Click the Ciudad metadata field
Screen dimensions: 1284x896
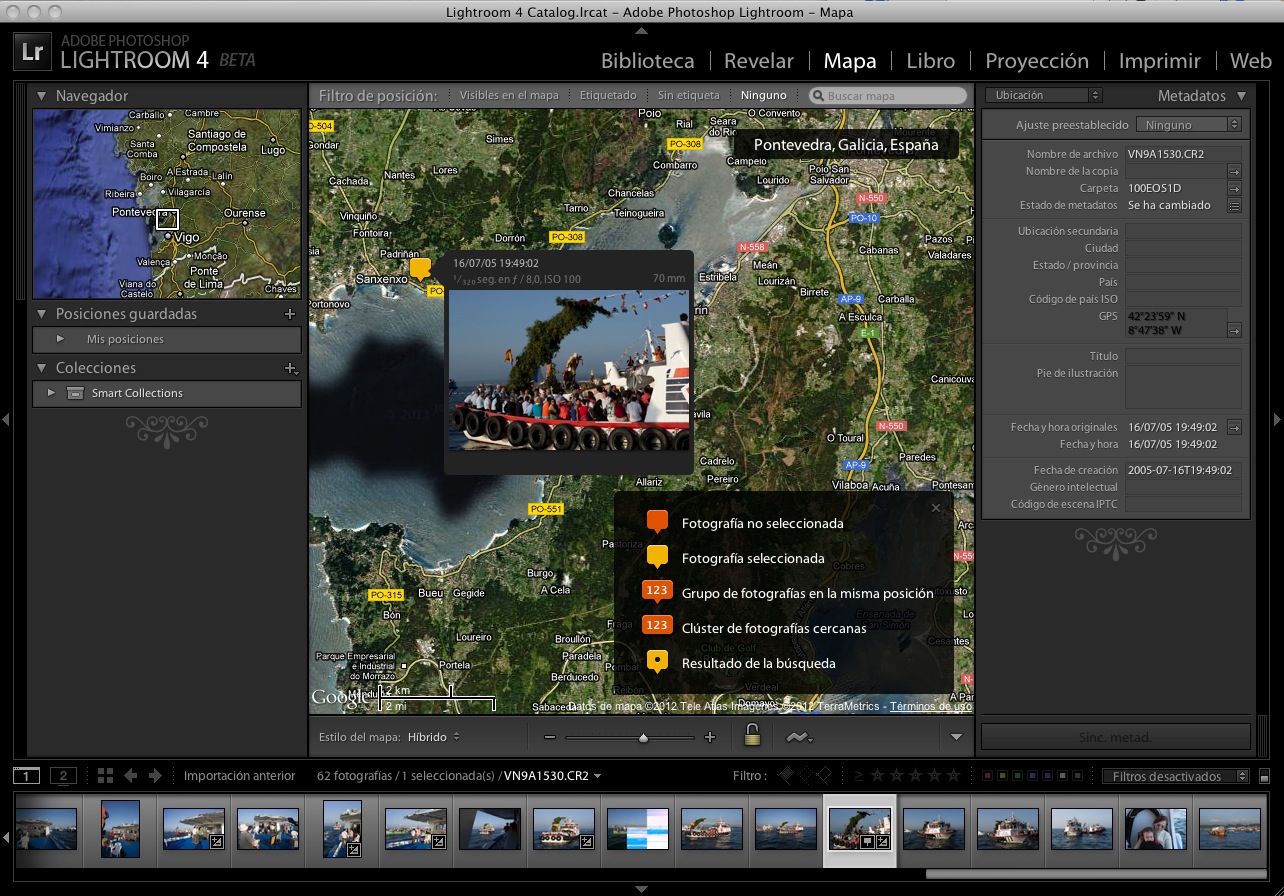[x=1183, y=248]
